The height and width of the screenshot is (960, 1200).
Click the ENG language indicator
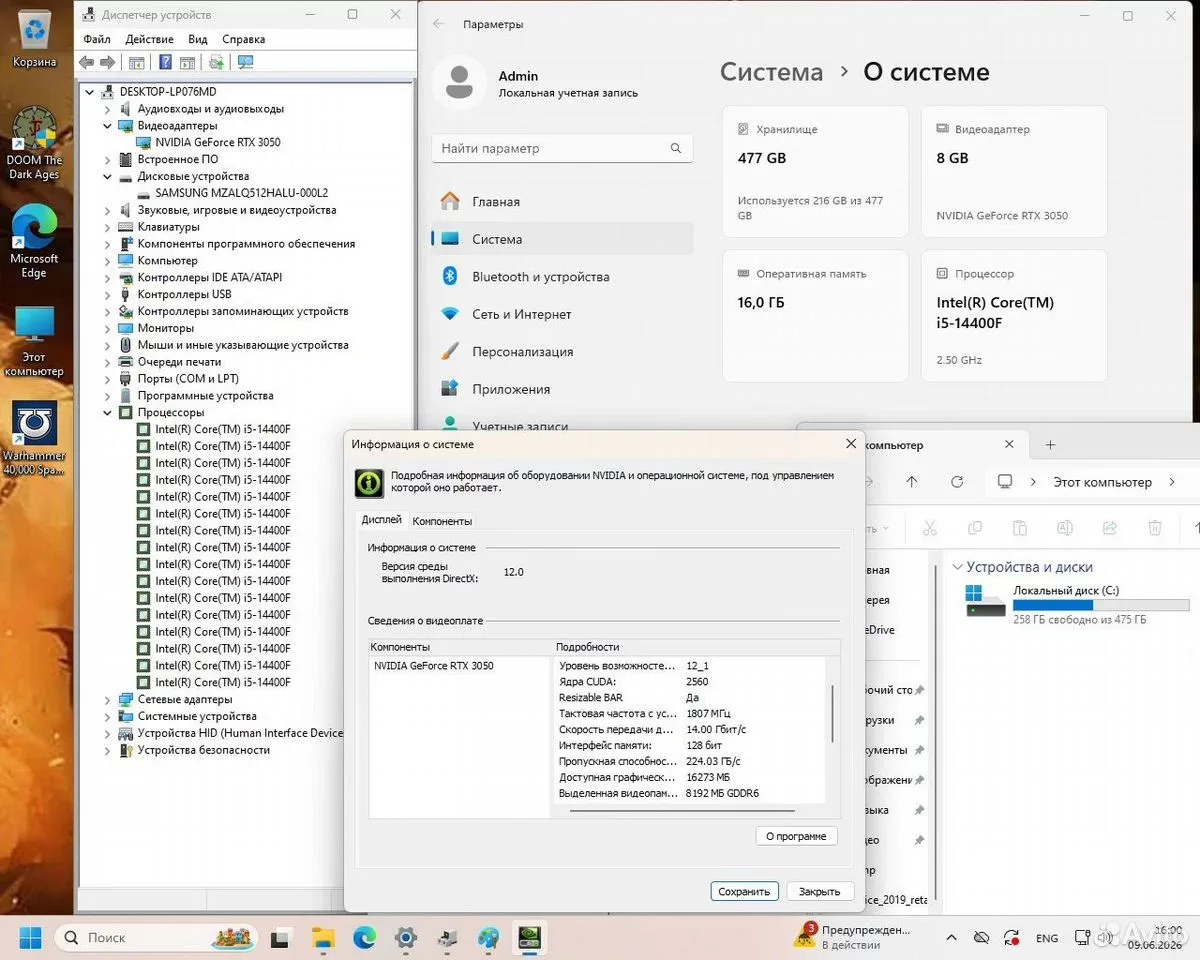pyautogui.click(x=1047, y=938)
